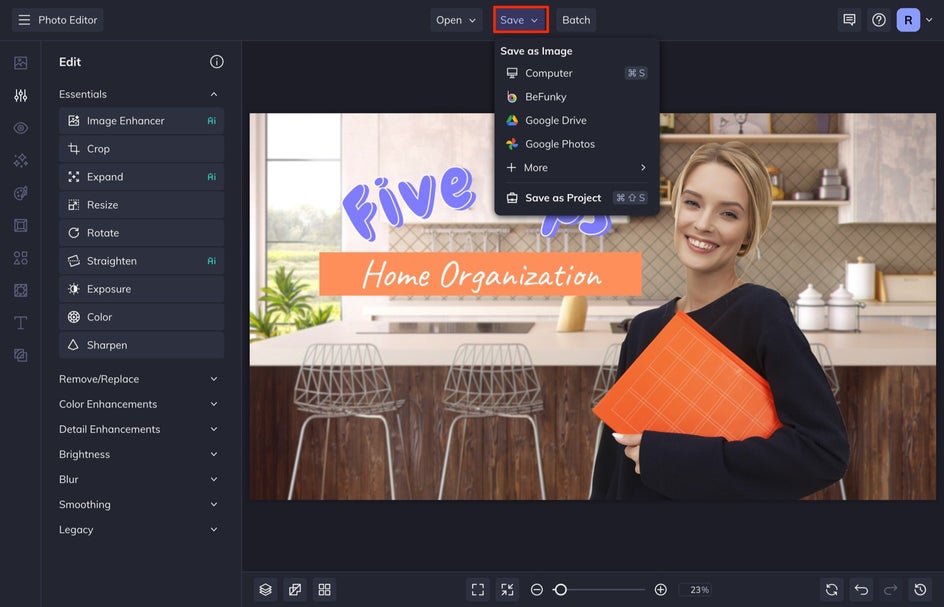944x607 pixels.
Task: Click the actual size collapse icon
Action: click(508, 590)
